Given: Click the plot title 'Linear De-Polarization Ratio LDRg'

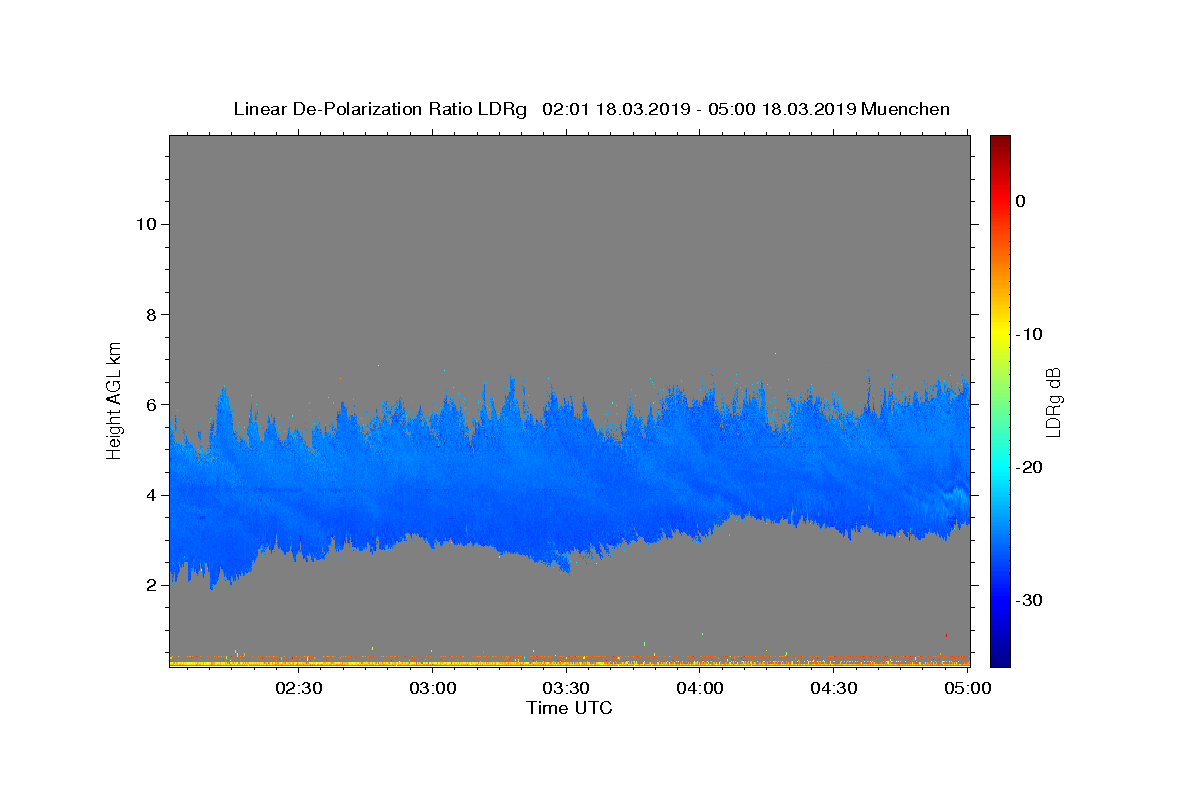Looking at the screenshot, I should (x=379, y=109).
